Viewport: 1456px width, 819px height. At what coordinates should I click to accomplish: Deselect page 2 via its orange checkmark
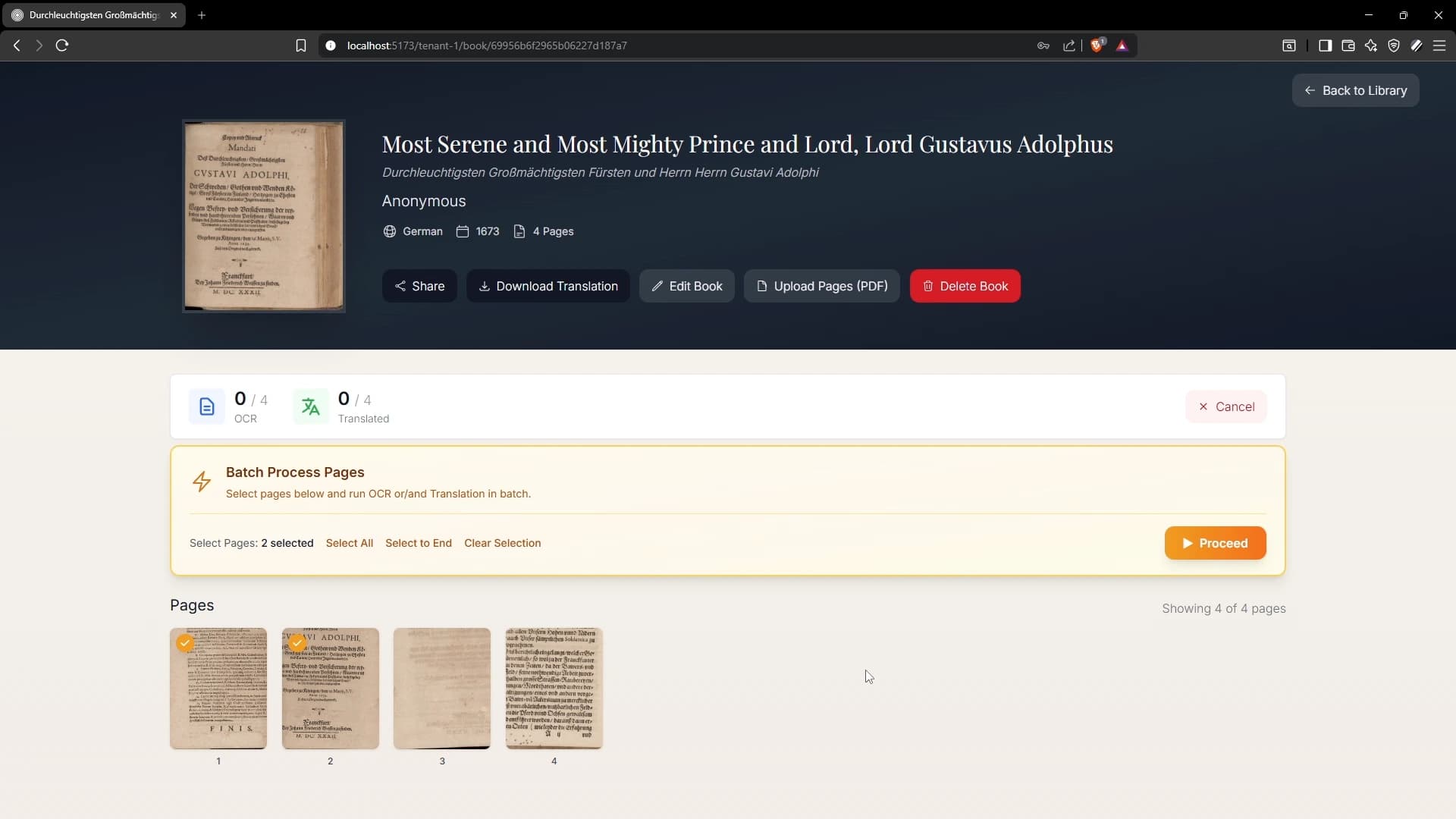point(297,642)
